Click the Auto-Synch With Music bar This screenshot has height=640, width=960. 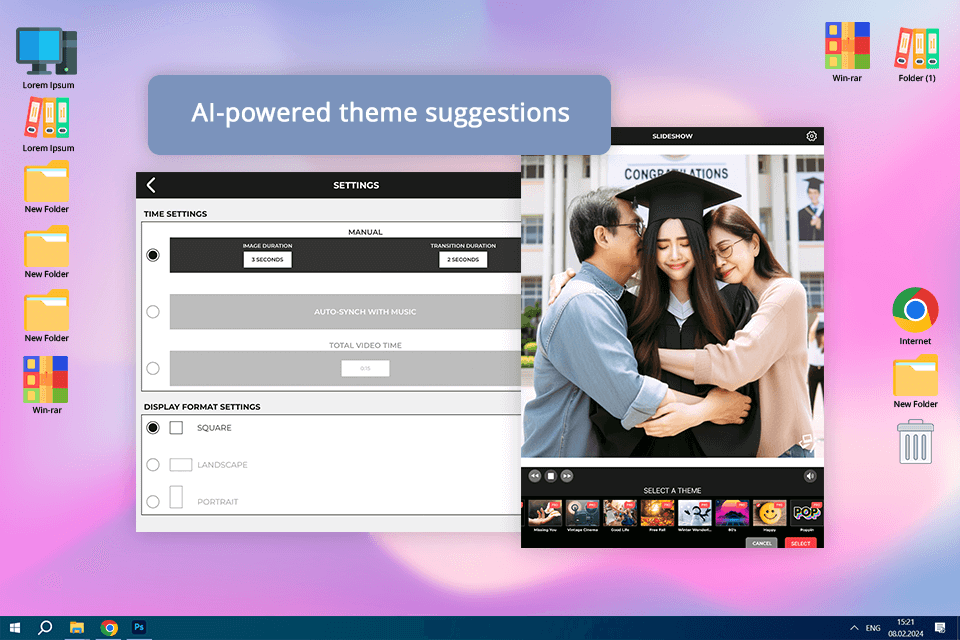pyautogui.click(x=345, y=312)
